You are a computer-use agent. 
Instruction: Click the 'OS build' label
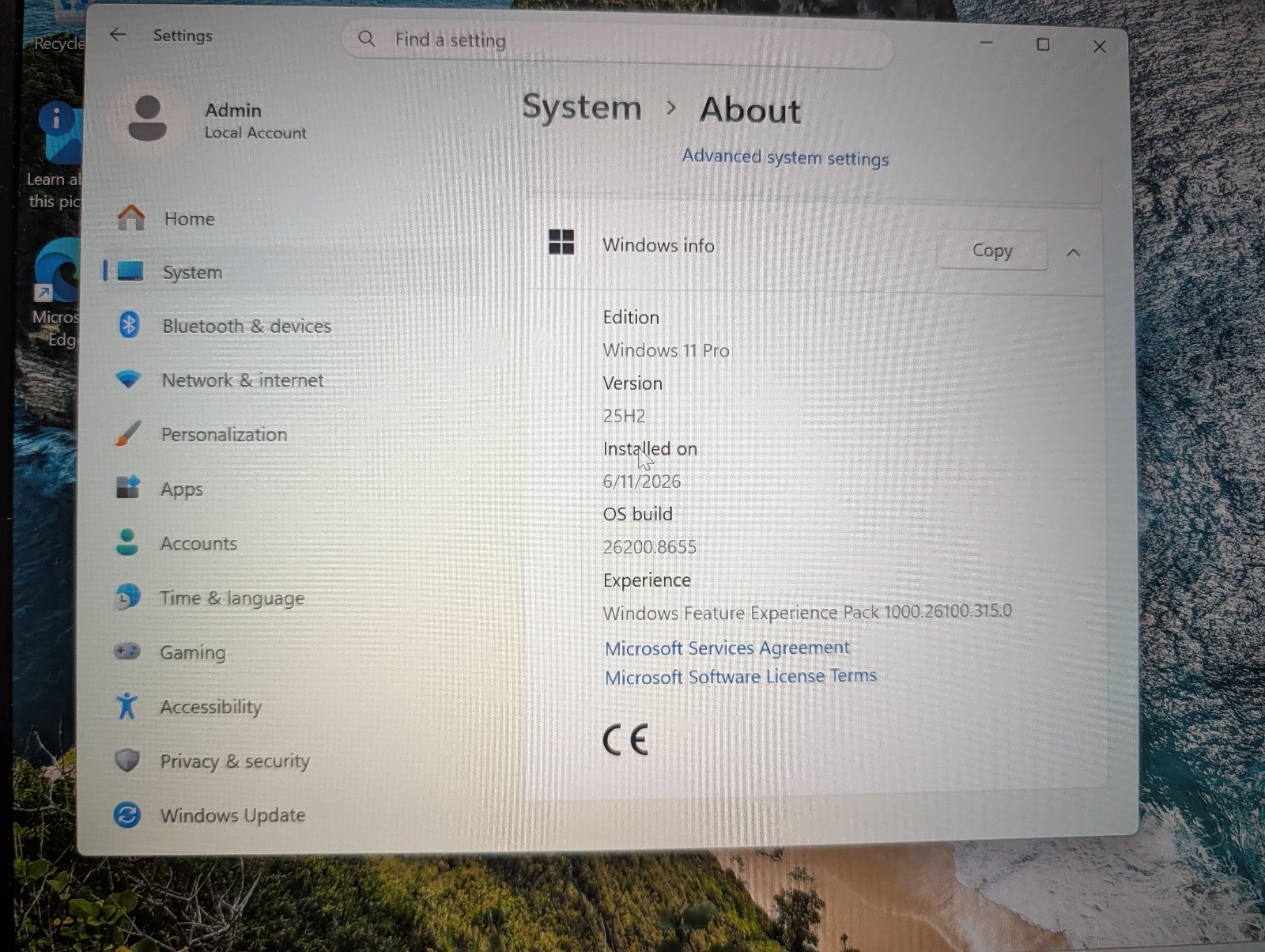tap(637, 514)
